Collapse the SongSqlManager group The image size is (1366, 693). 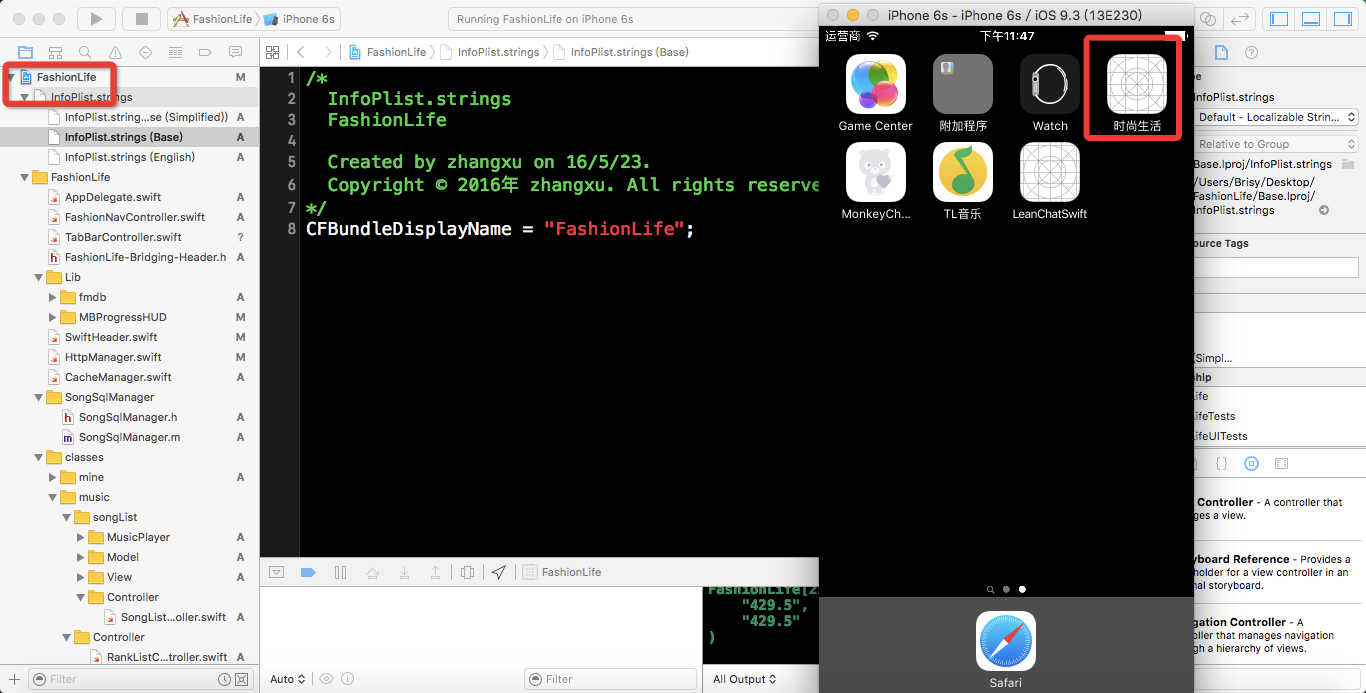pos(38,397)
